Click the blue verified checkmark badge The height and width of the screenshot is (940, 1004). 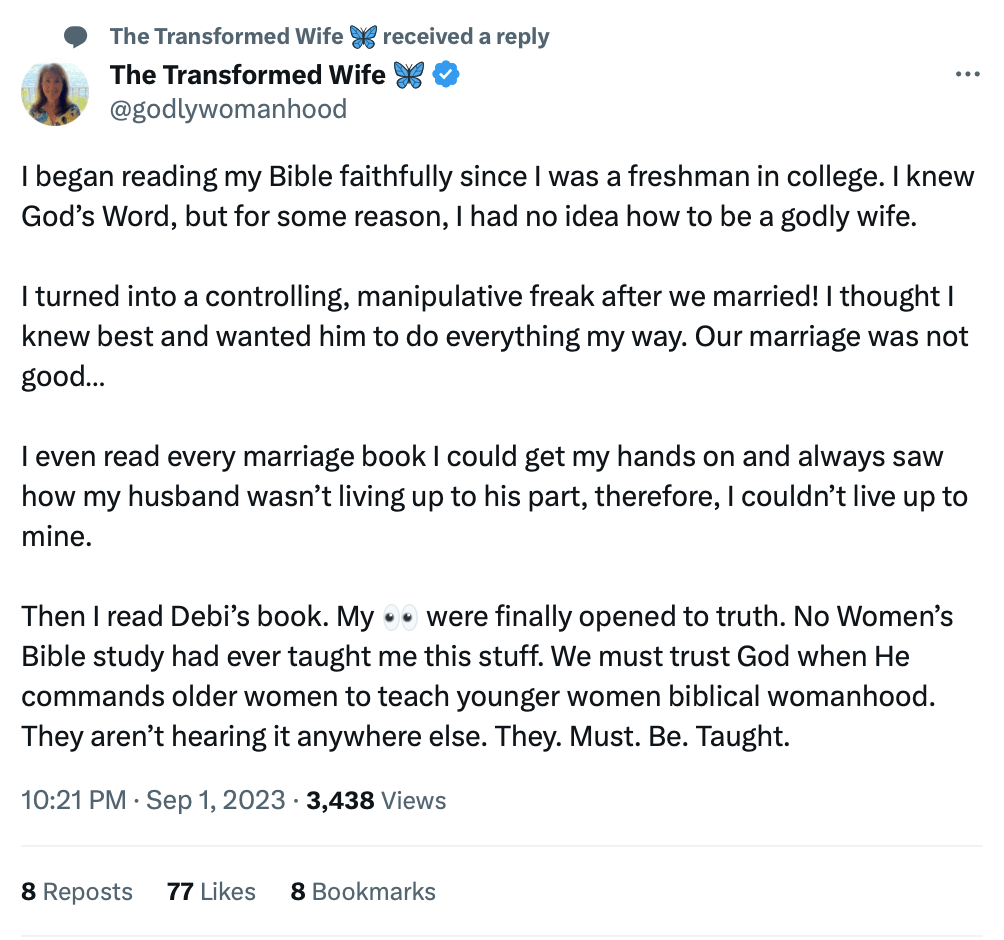(x=446, y=74)
